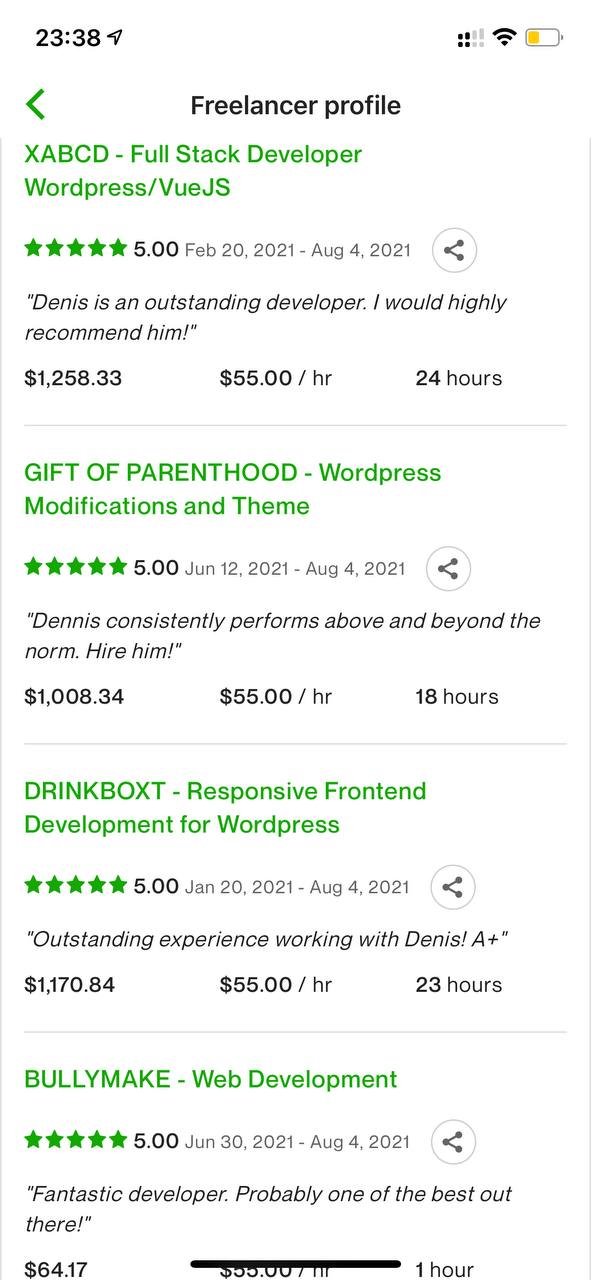Tap the five-star rating on BULLYMAKE job

[x=76, y=1141]
